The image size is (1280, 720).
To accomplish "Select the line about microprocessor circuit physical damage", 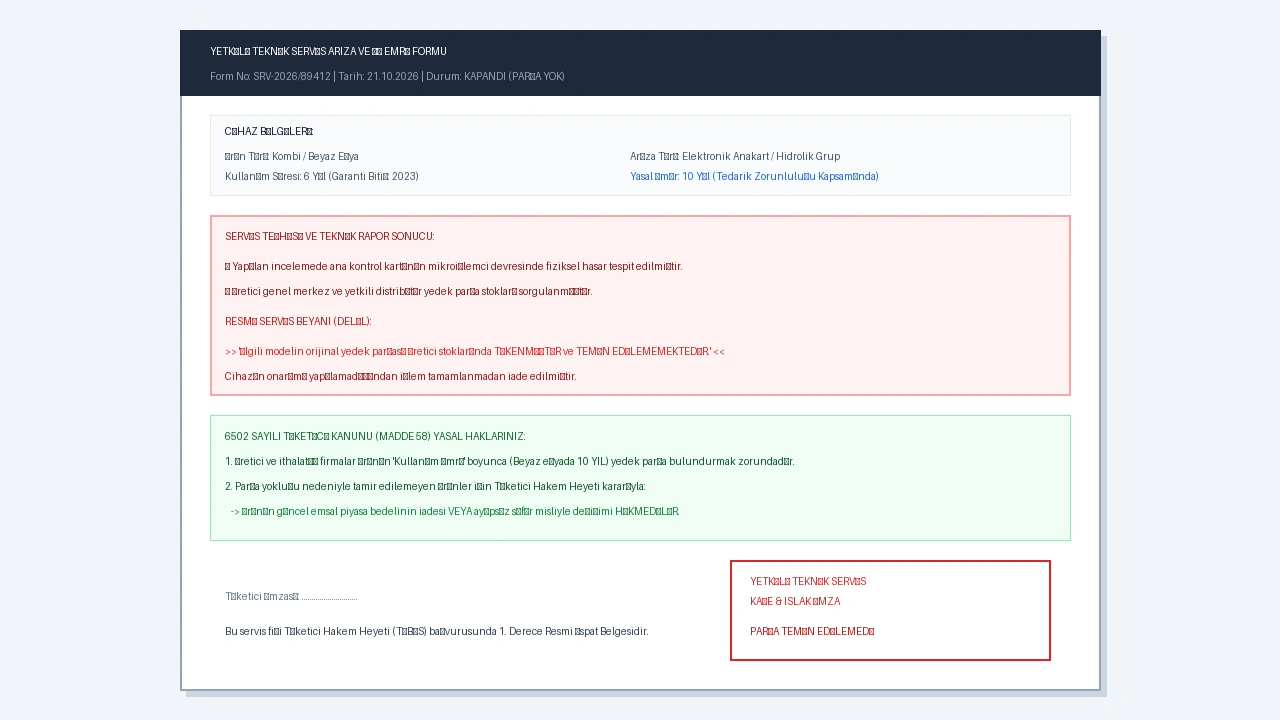I will tap(454, 266).
